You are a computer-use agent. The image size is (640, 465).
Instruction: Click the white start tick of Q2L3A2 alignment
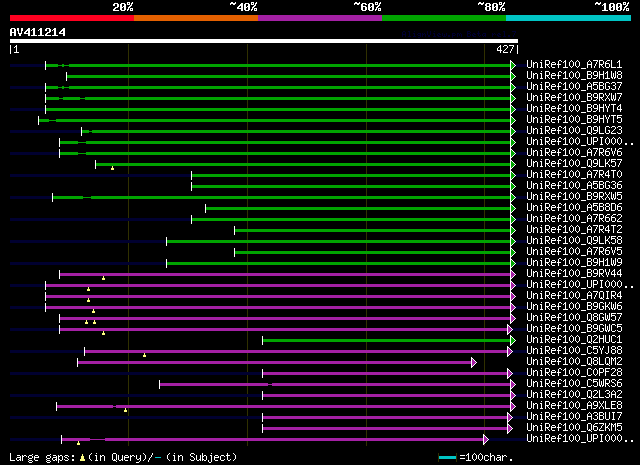coord(262,396)
